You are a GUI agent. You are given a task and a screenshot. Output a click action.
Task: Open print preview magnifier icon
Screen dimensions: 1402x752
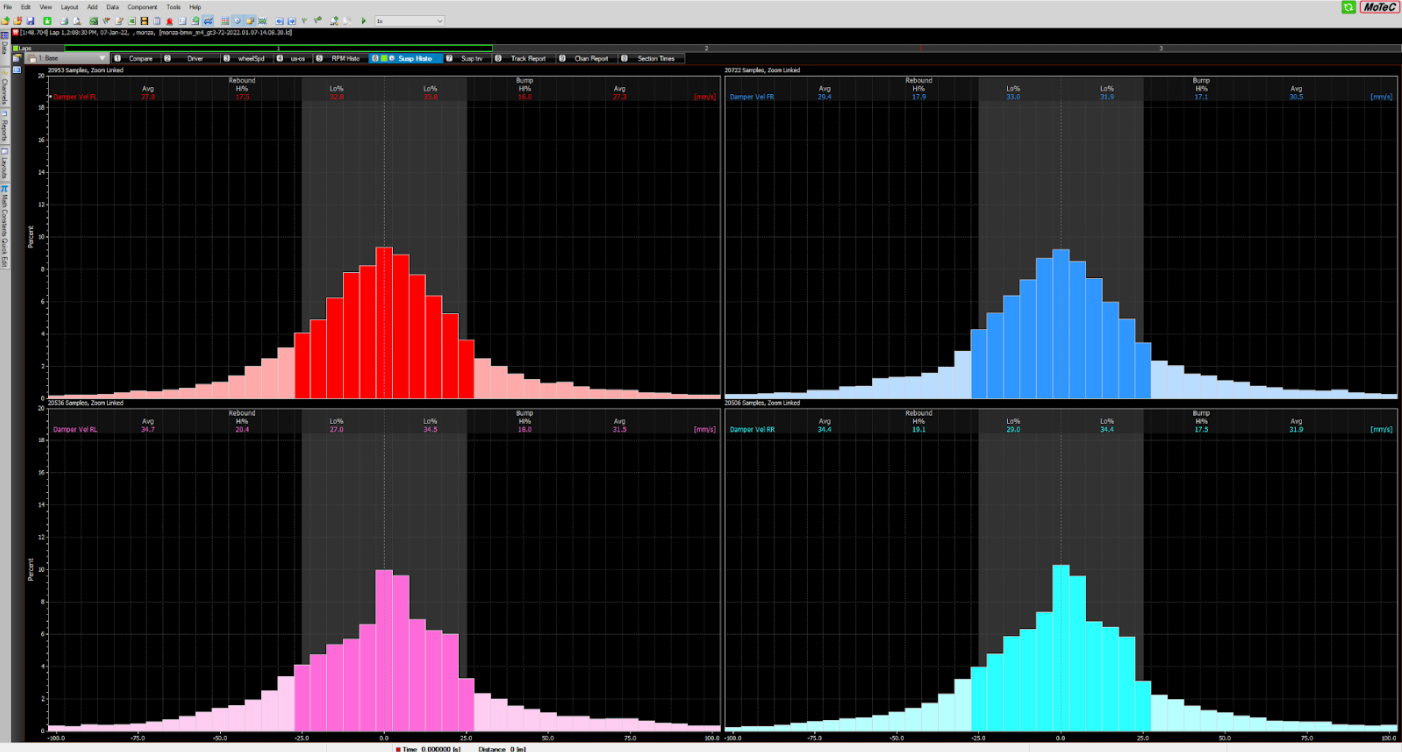tap(77, 21)
